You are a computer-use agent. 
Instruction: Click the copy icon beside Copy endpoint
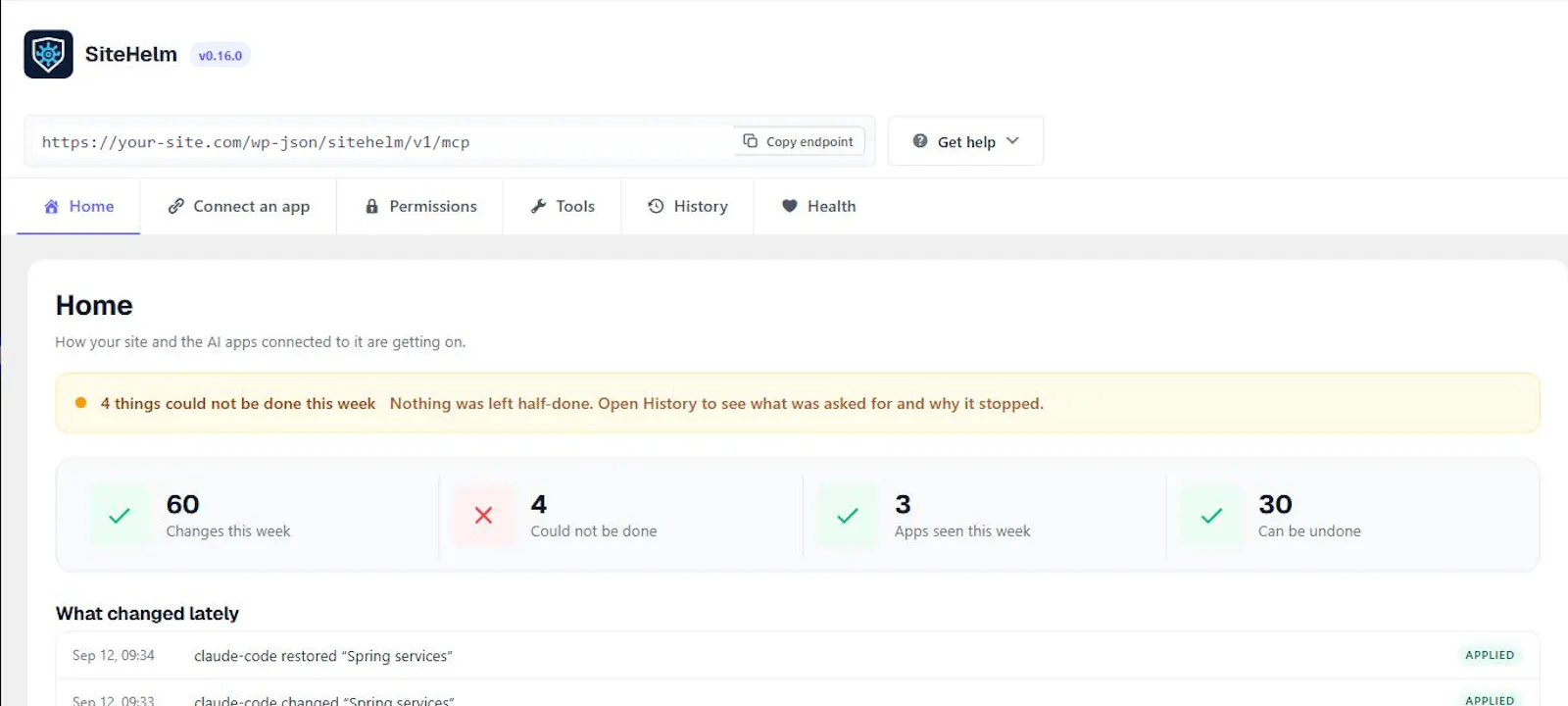(x=750, y=141)
